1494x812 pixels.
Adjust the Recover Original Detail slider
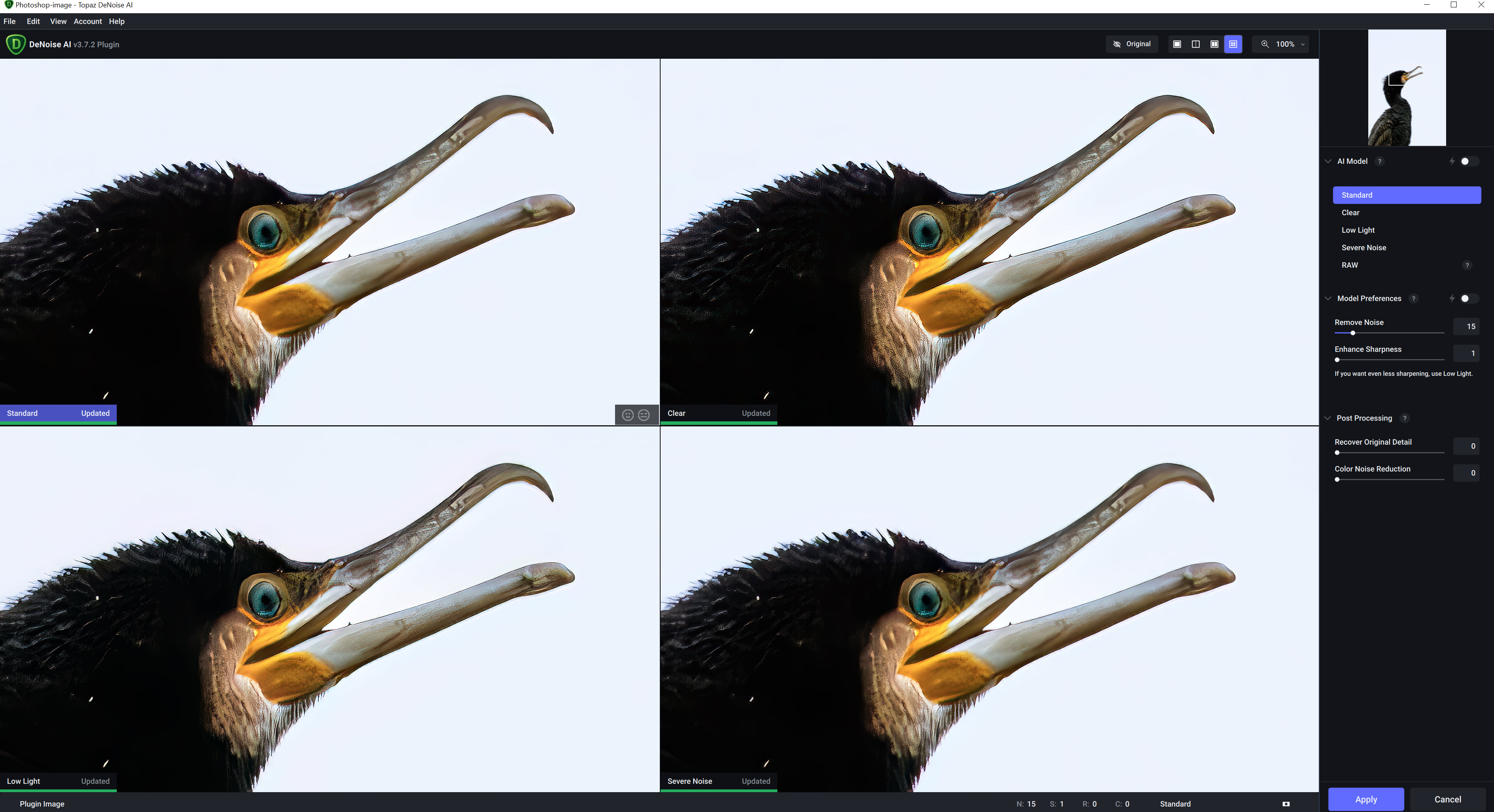pos(1389,452)
